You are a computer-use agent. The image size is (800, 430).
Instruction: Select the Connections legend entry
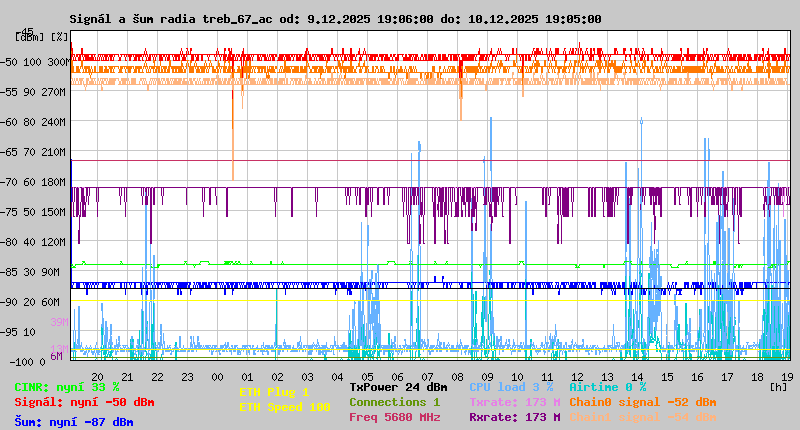pyautogui.click(x=394, y=402)
